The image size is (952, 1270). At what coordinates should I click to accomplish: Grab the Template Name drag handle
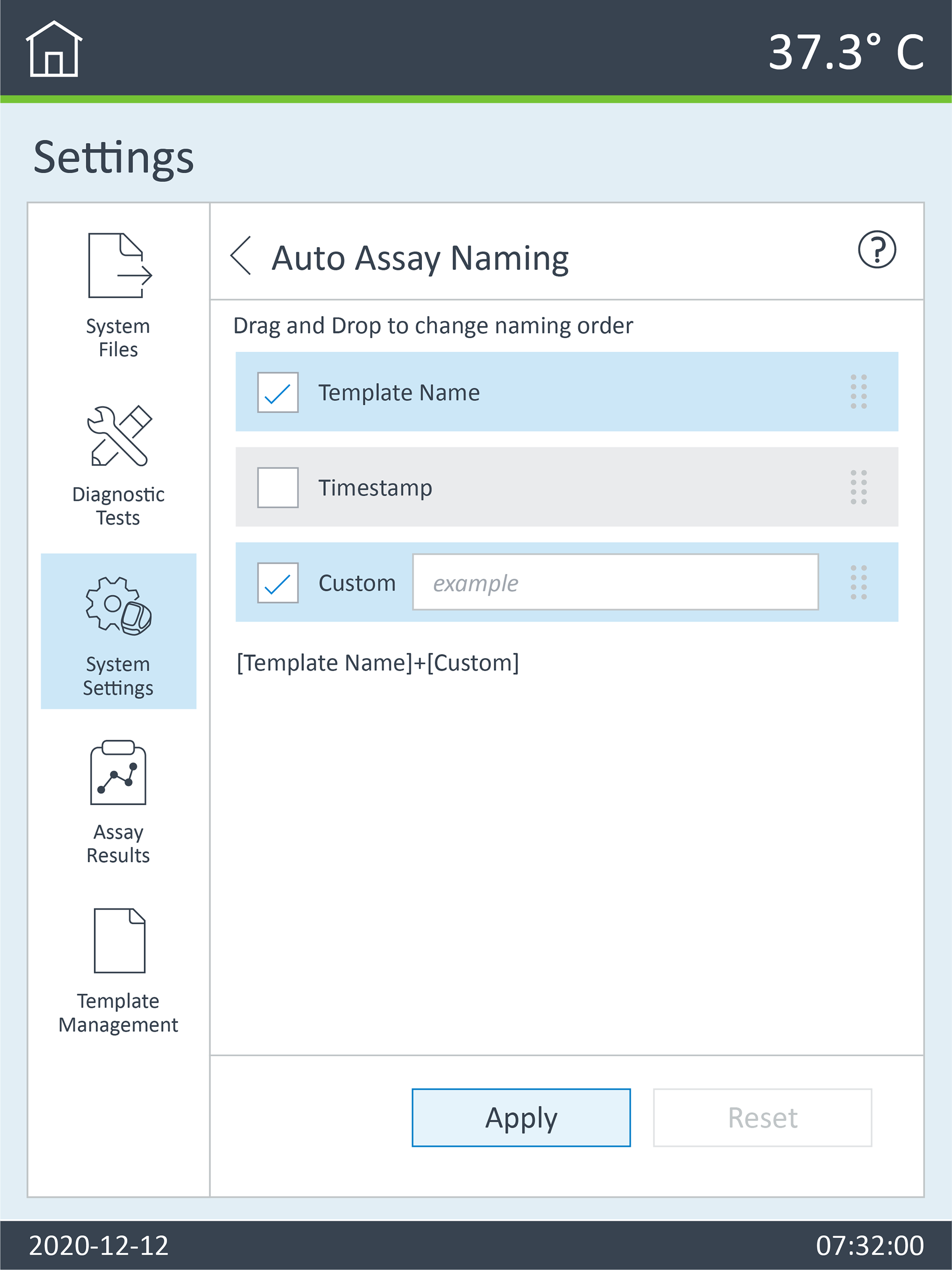coord(858,392)
